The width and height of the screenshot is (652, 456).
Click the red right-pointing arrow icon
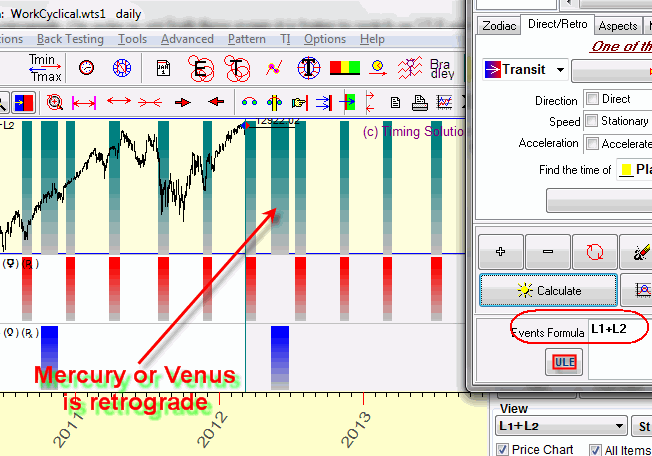click(x=183, y=102)
